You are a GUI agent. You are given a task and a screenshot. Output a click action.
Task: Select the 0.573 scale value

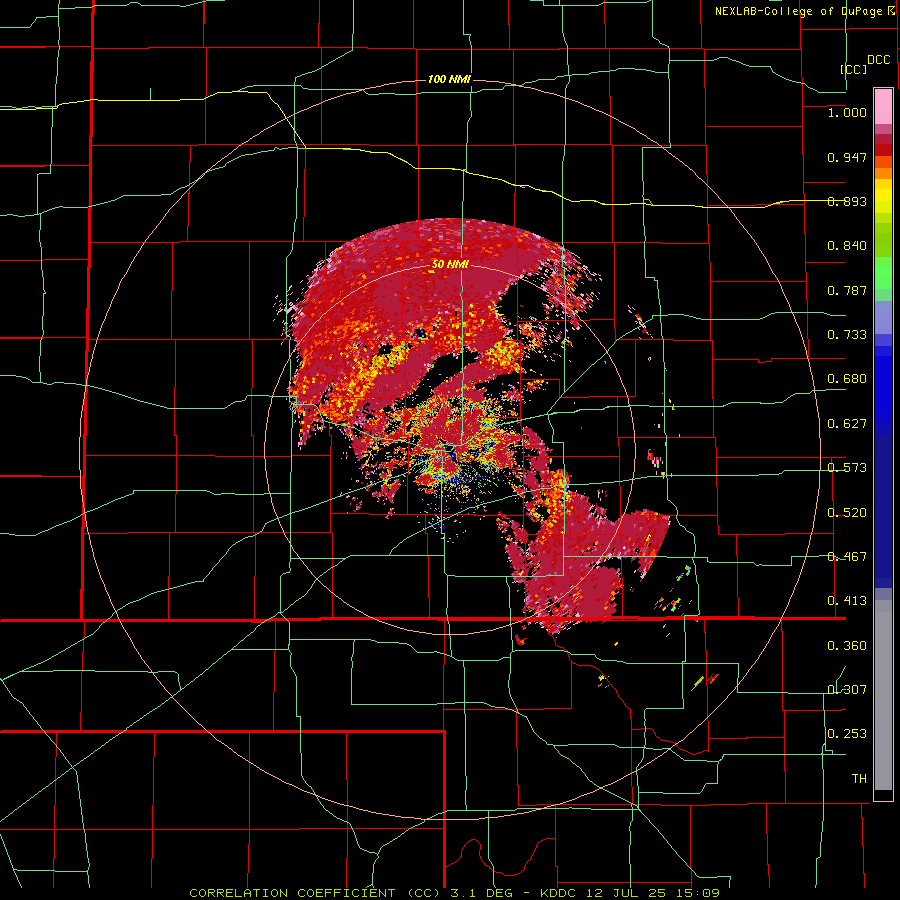[847, 468]
